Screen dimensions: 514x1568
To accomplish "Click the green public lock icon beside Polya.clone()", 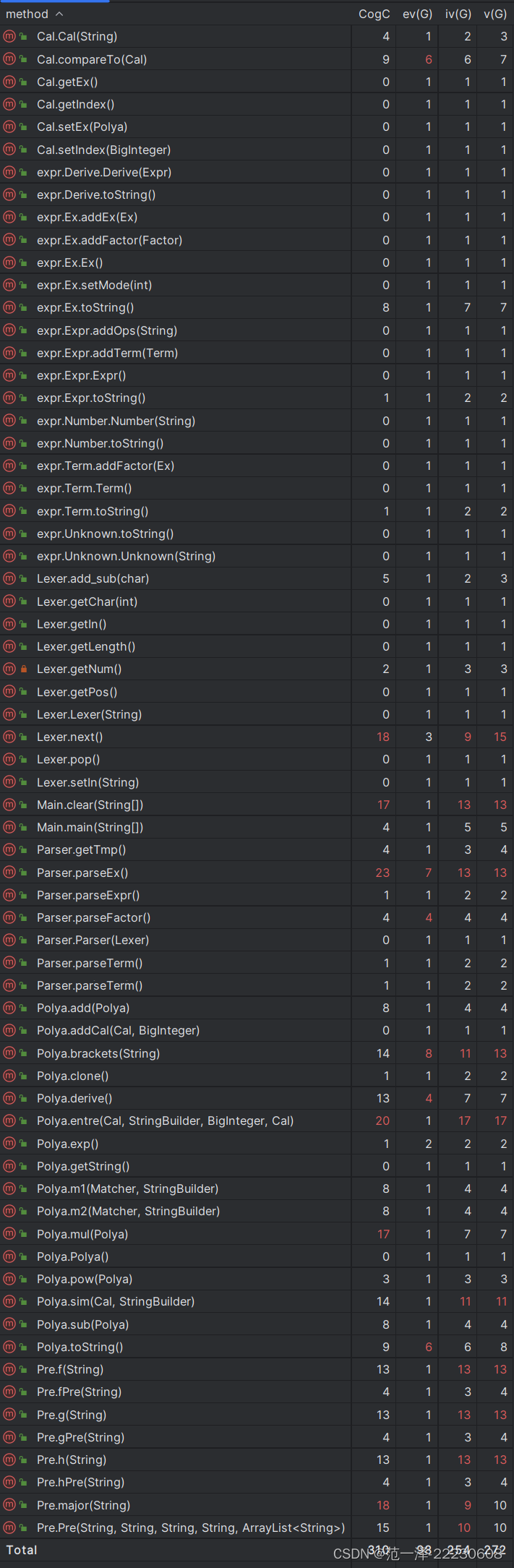I will (24, 1076).
